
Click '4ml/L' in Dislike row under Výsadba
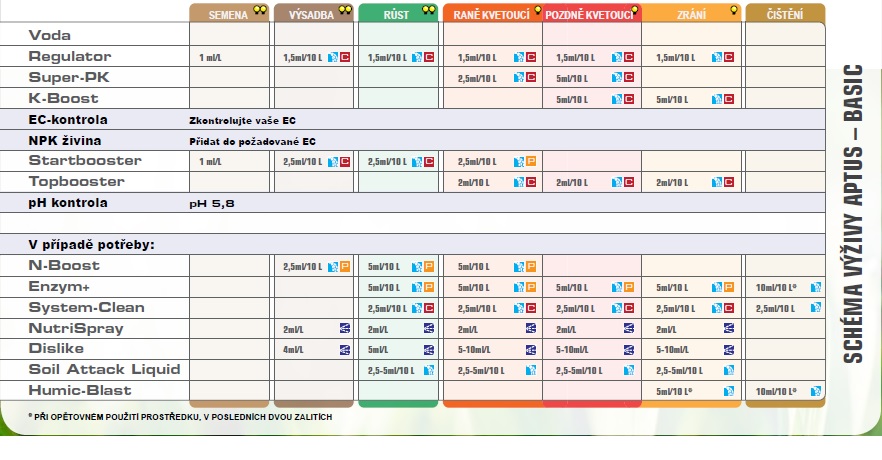click(x=293, y=350)
